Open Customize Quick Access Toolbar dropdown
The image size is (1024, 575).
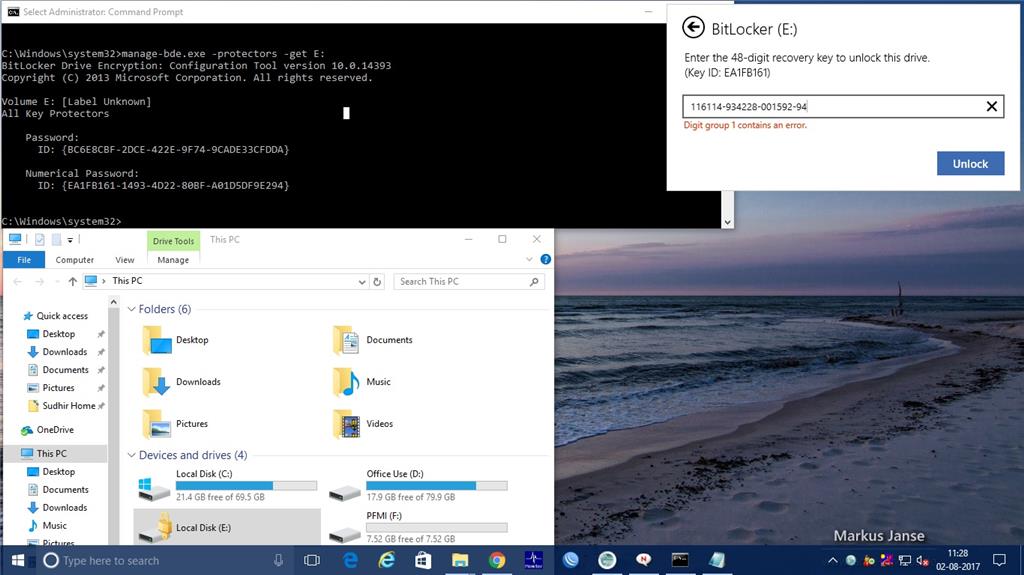[x=70, y=240]
